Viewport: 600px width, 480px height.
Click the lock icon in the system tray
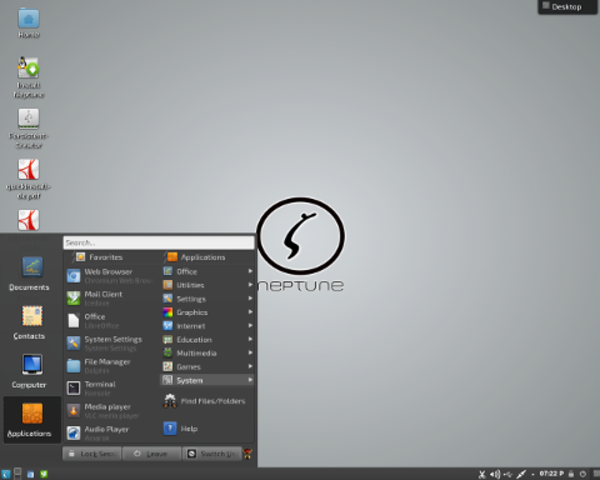pyautogui.click(x=571, y=474)
